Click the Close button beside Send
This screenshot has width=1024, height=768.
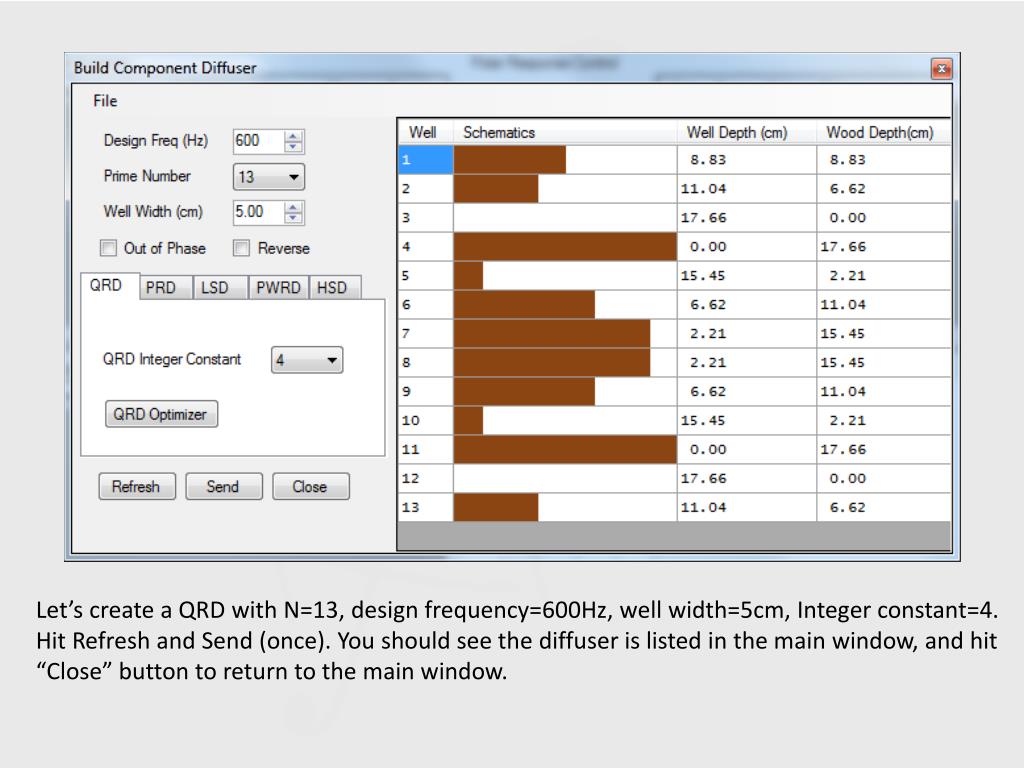point(310,487)
